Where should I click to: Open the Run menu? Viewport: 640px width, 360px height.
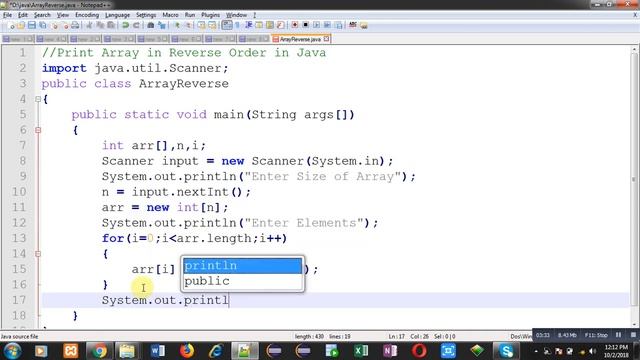click(190, 15)
